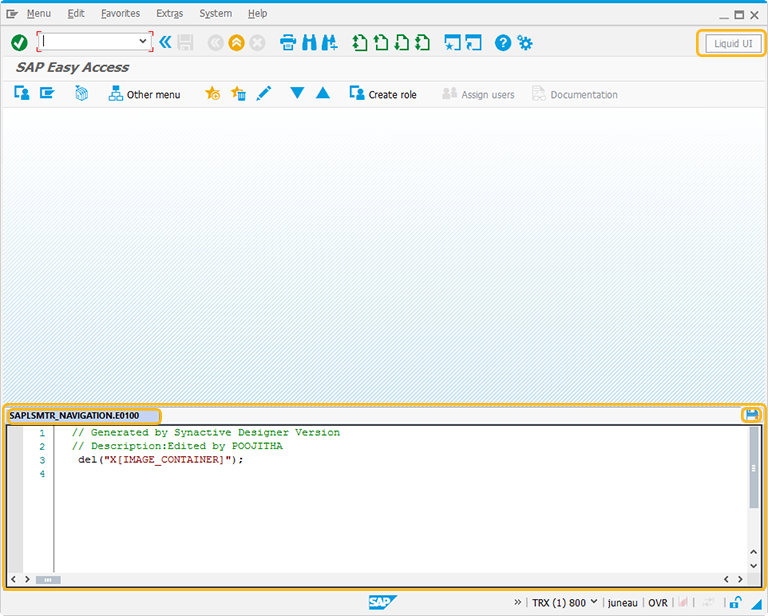Open Customize Local Layout gear icon
Image resolution: width=768 pixels, height=616 pixels.
[525, 43]
